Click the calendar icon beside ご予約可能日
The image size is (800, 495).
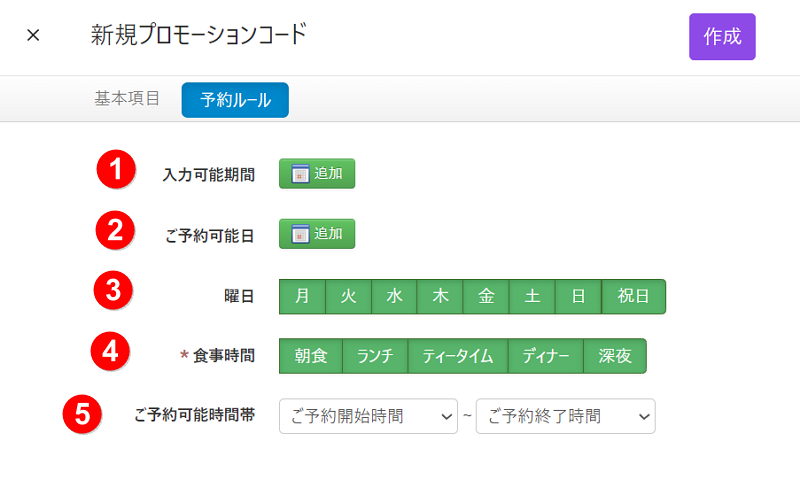[299, 234]
